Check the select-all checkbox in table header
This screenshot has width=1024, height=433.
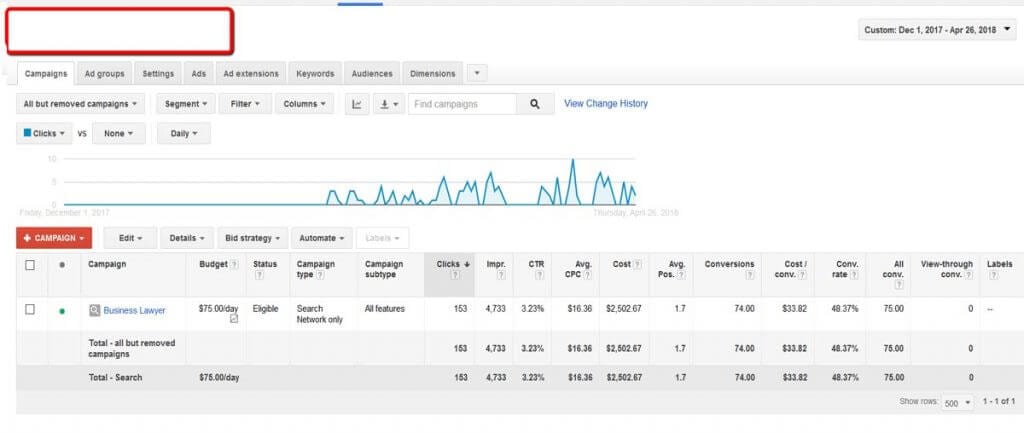pyautogui.click(x=30, y=265)
